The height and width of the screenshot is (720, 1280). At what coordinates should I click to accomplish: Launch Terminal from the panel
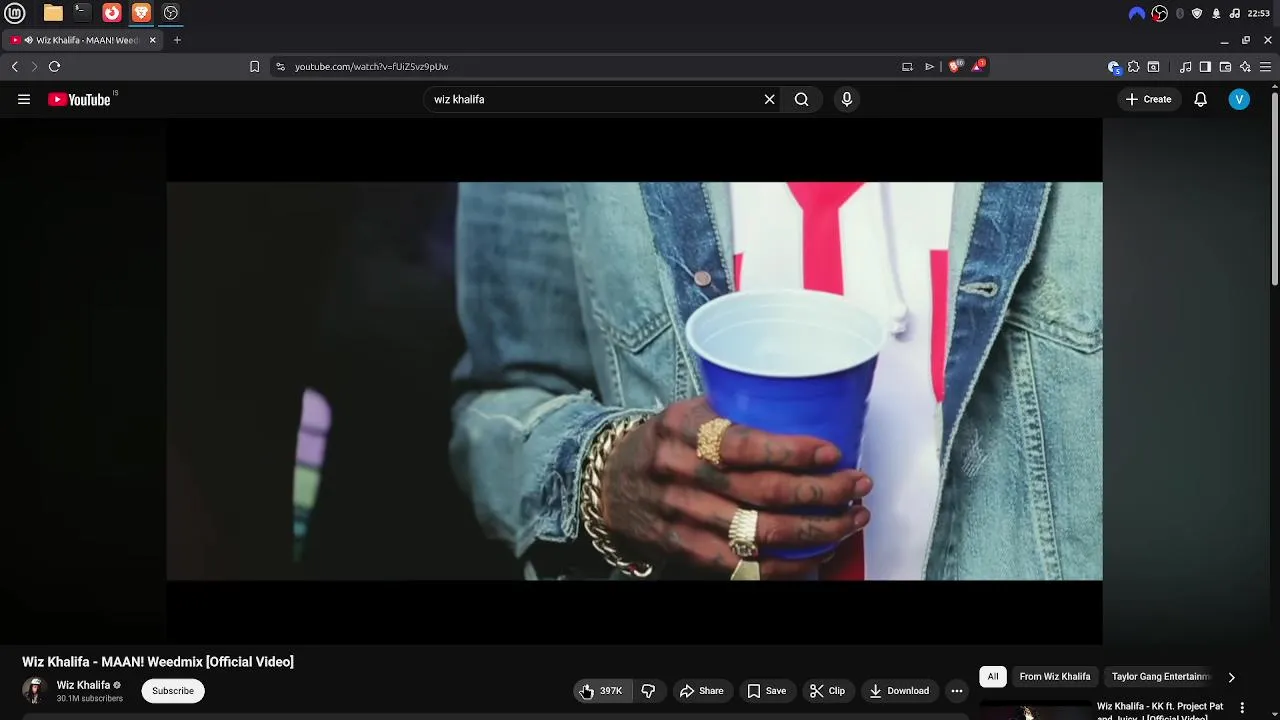tap(82, 13)
